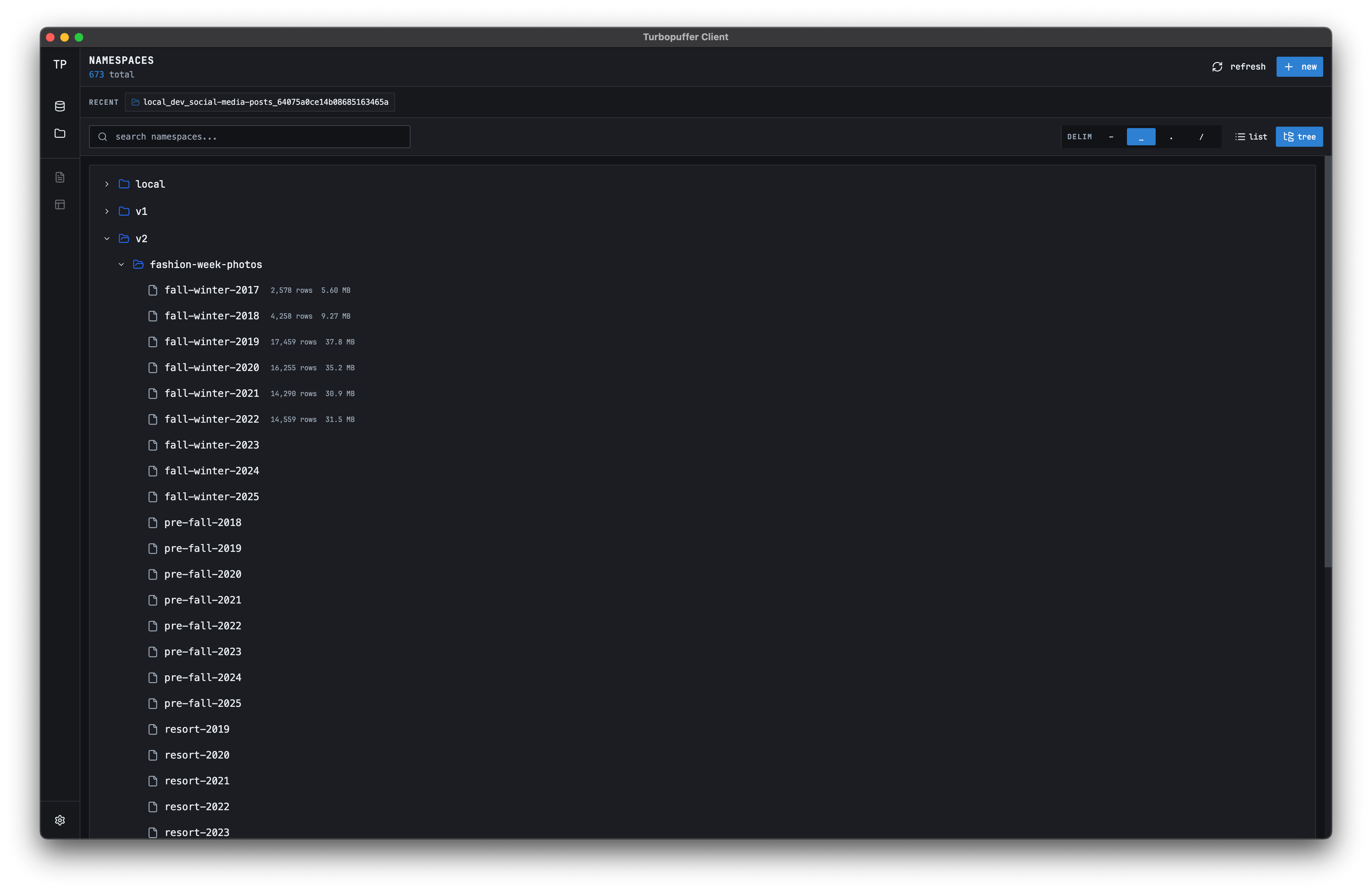
Task: Expand the local folder node
Action: coord(107,184)
